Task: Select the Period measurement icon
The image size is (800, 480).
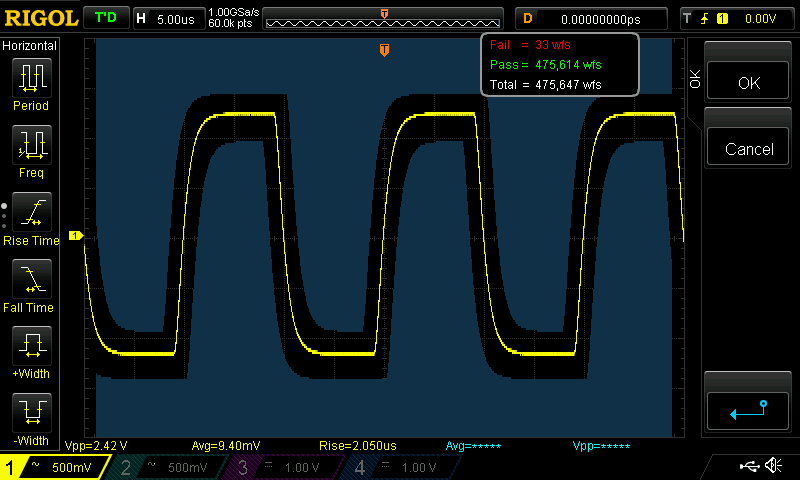Action: coord(31,77)
